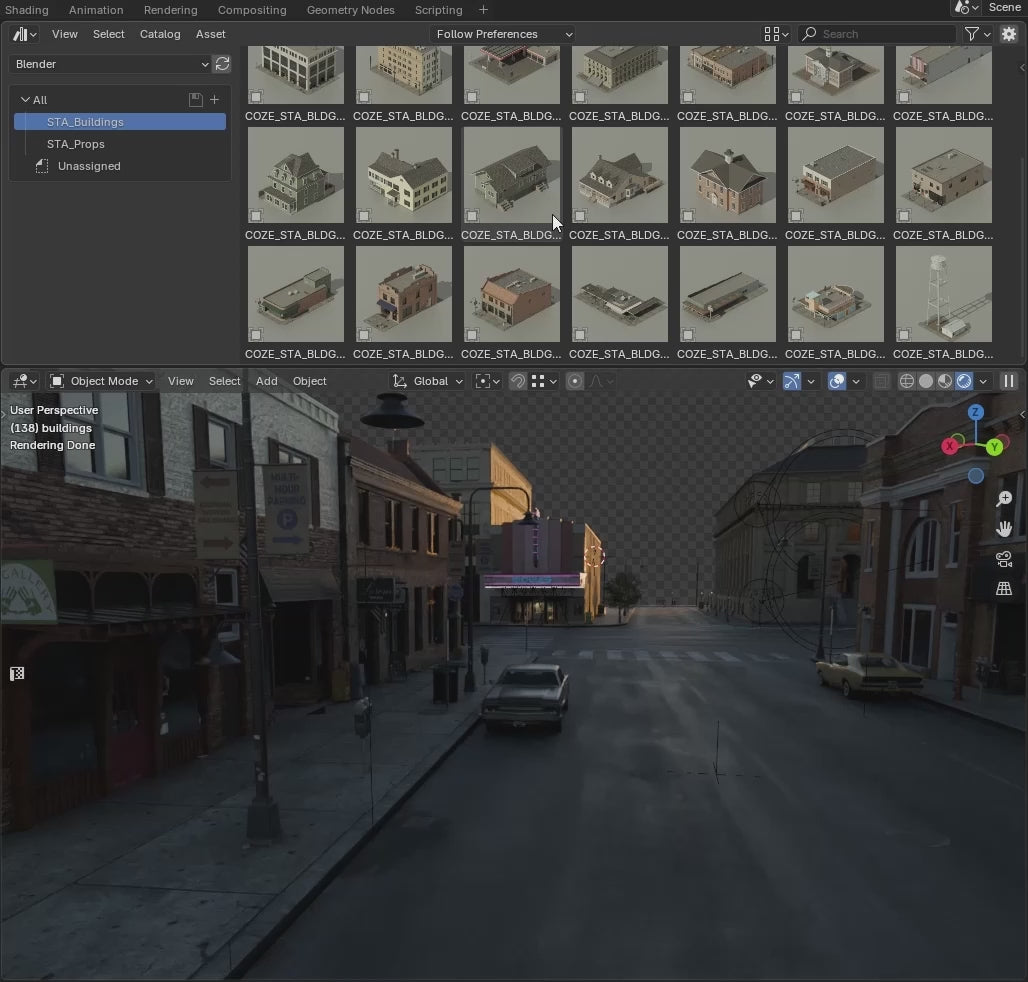
Task: Open the Follow Preferences library dropdown
Action: click(502, 33)
